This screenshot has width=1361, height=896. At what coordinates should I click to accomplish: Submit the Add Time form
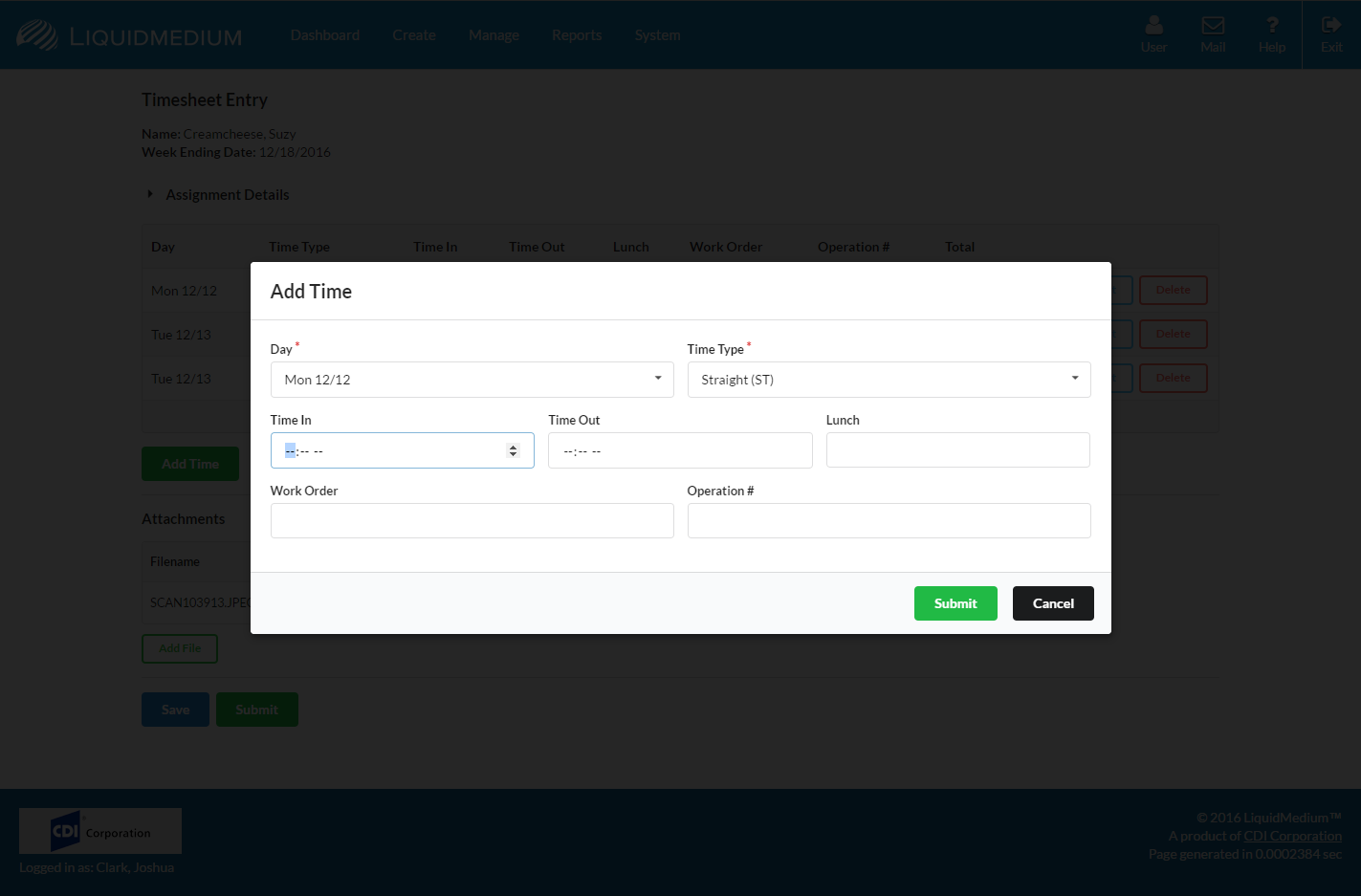(x=955, y=603)
